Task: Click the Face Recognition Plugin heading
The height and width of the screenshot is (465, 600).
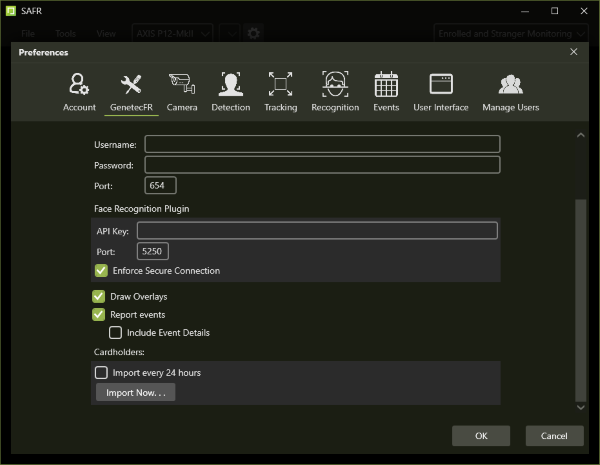Action: click(142, 209)
